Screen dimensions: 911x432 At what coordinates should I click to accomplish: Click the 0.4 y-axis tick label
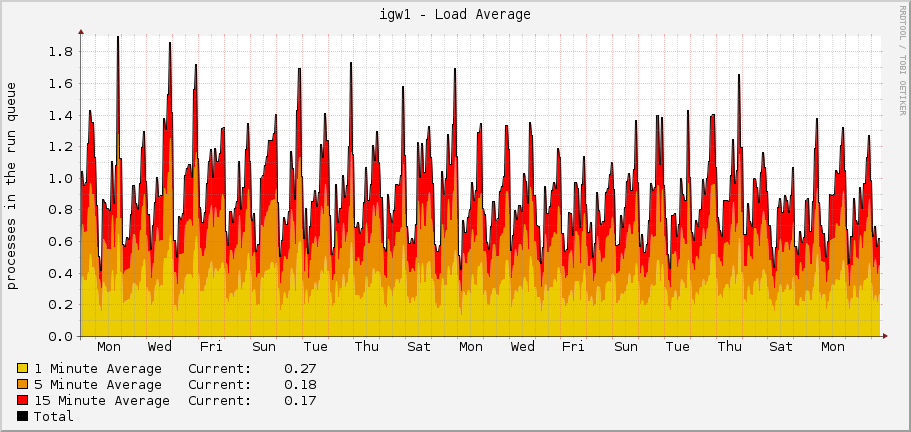pos(61,273)
